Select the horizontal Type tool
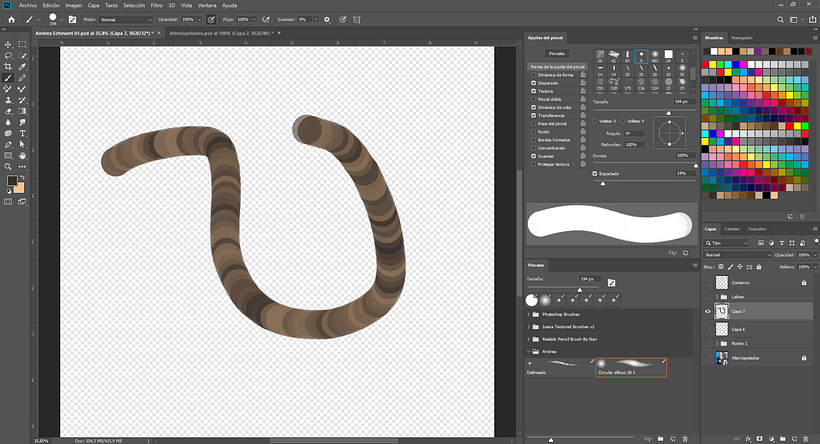The width and height of the screenshot is (820, 444). point(22,133)
